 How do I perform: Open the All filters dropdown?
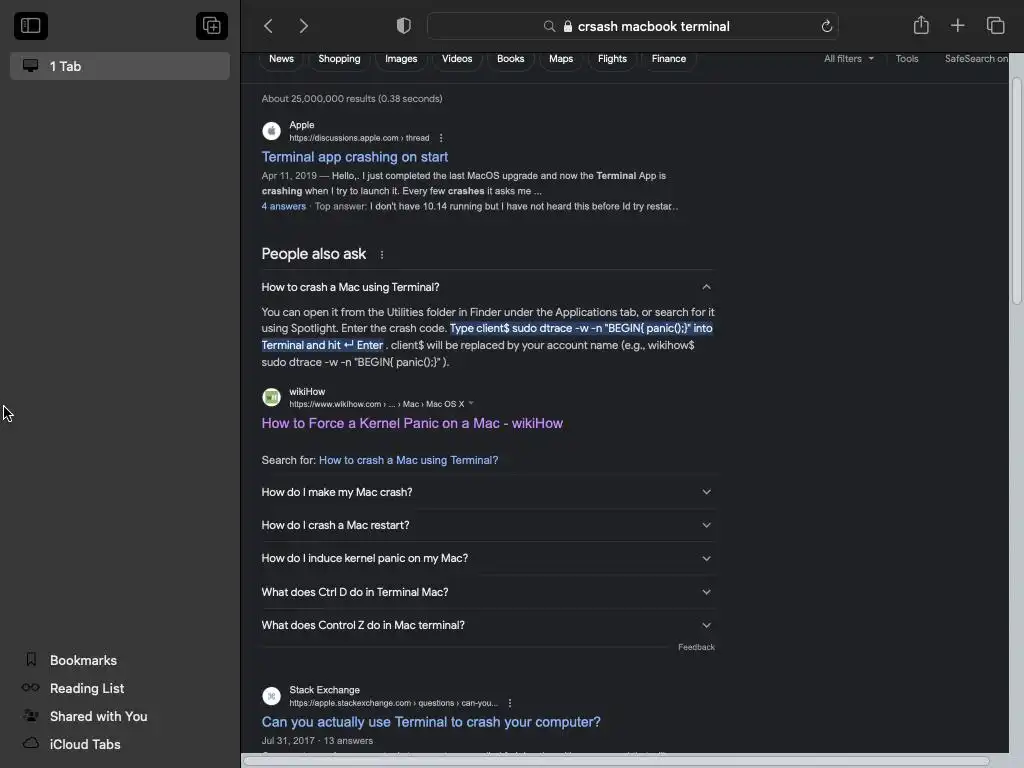click(848, 59)
